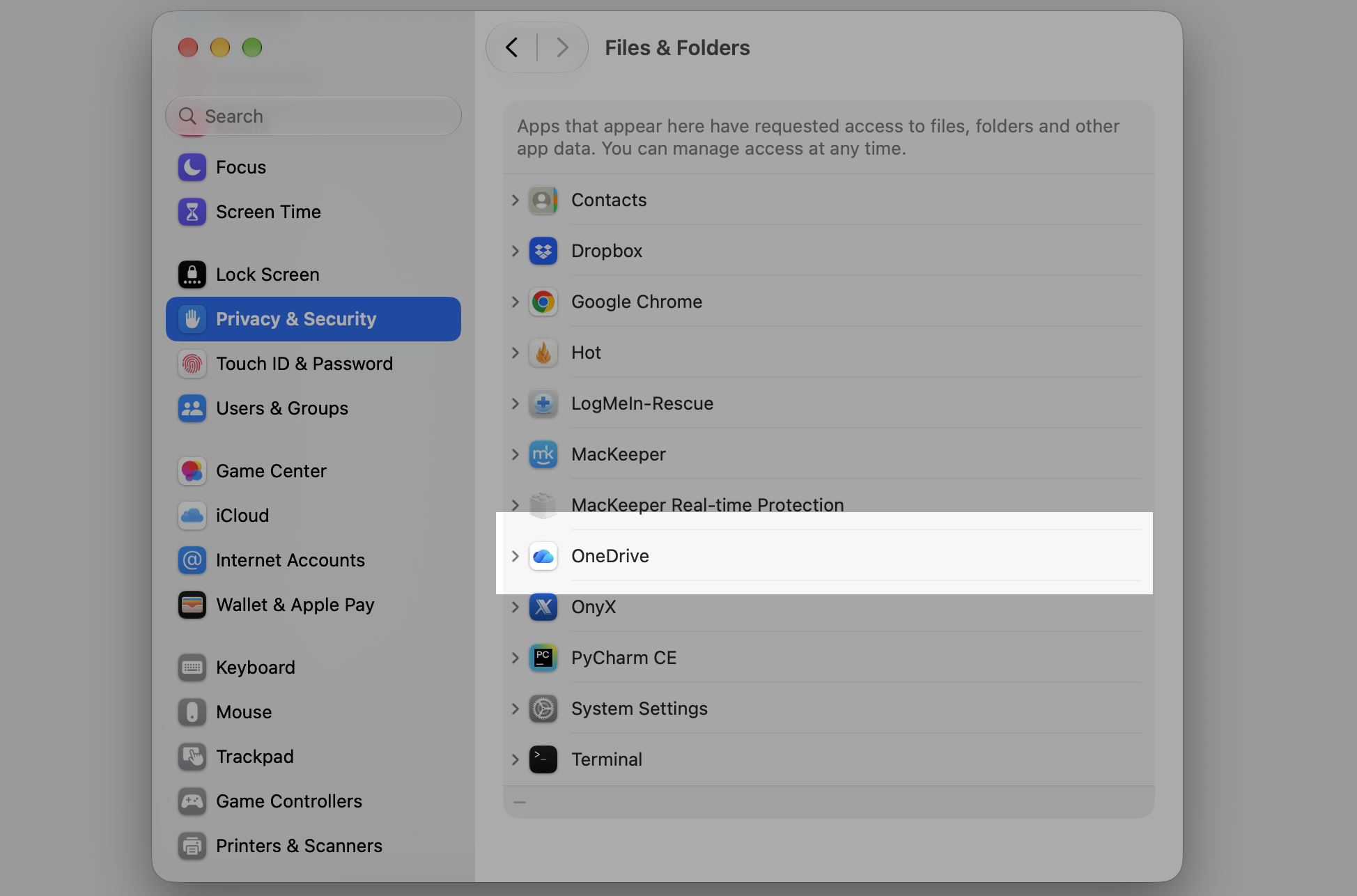Click the "Wallet & Apple Pay" sidebar label
This screenshot has height=896, width=1357.
click(295, 605)
